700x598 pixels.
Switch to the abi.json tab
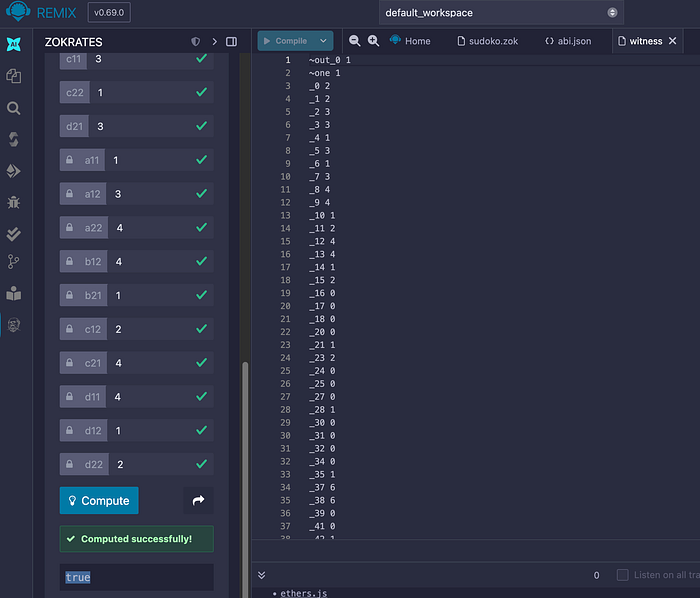point(568,41)
